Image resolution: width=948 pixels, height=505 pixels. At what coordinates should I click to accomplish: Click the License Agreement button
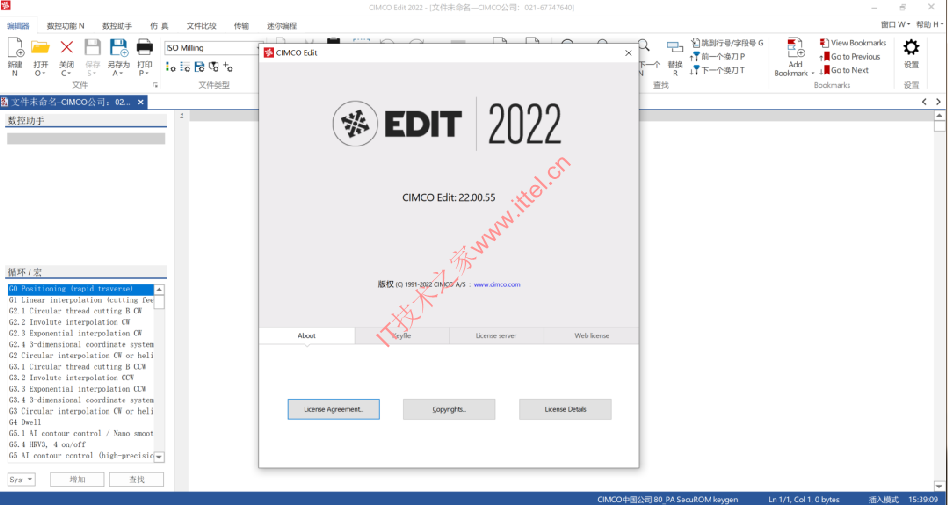pos(334,409)
